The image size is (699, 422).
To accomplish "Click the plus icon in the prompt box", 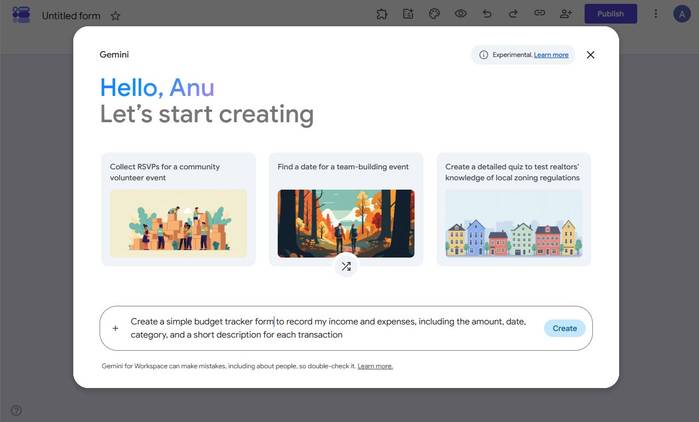I will (x=115, y=328).
